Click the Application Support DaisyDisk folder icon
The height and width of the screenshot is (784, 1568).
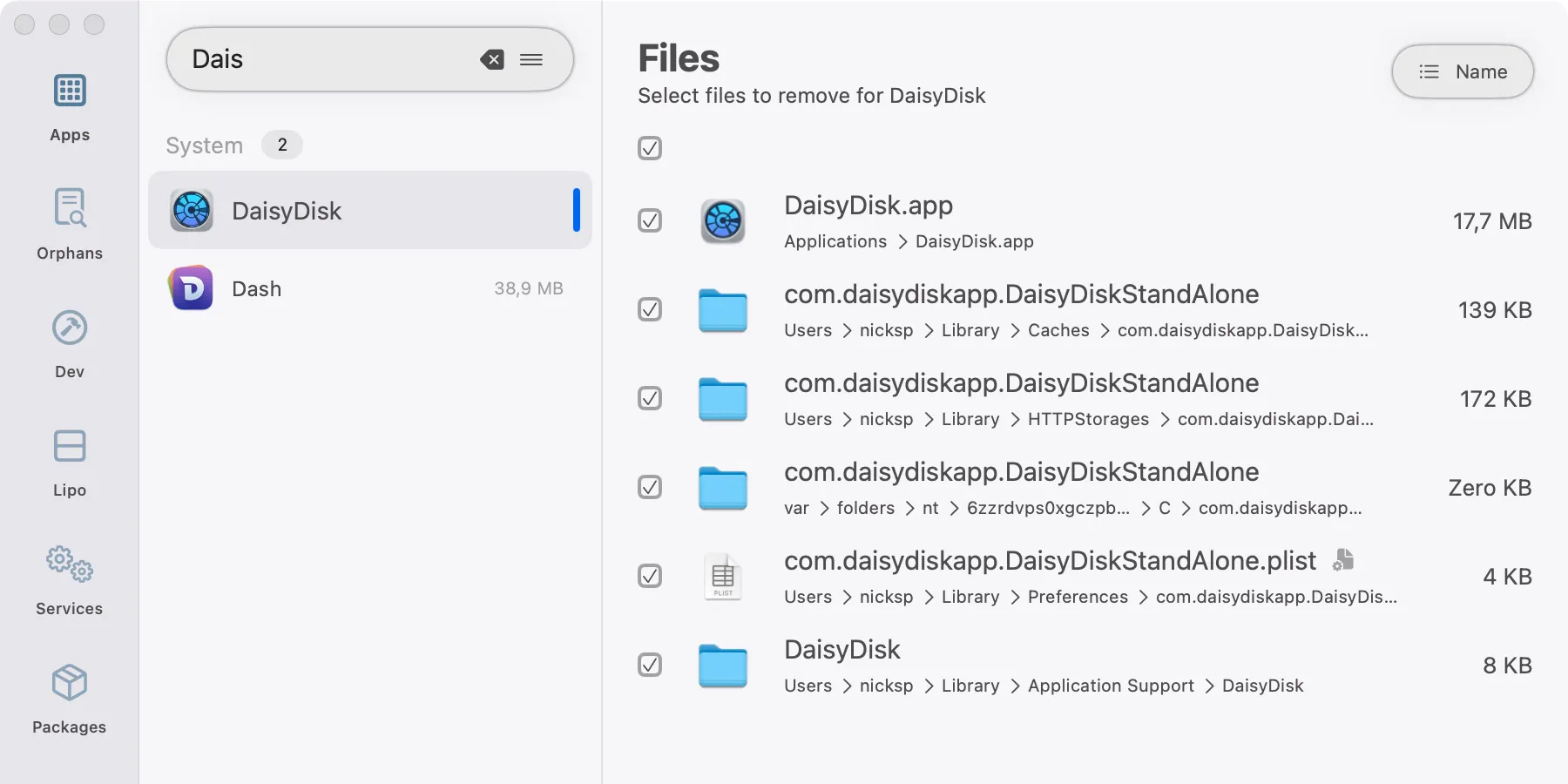point(723,666)
